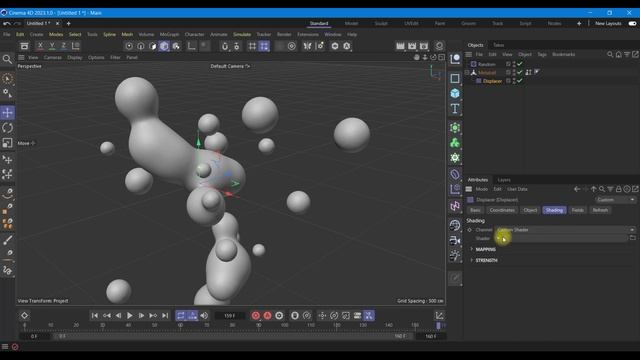Open the timeline dope sheet icon
The height and width of the screenshot is (360, 640).
(439, 316)
